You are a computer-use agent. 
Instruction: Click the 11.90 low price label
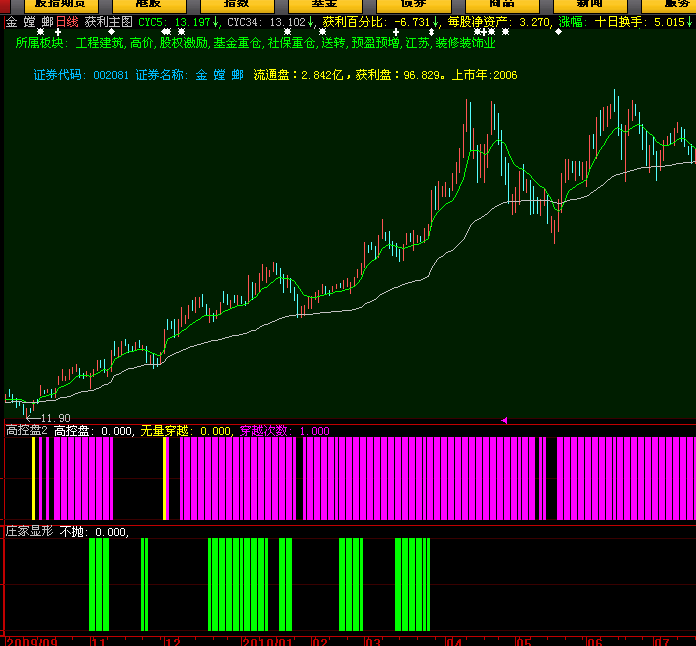click(x=55, y=418)
